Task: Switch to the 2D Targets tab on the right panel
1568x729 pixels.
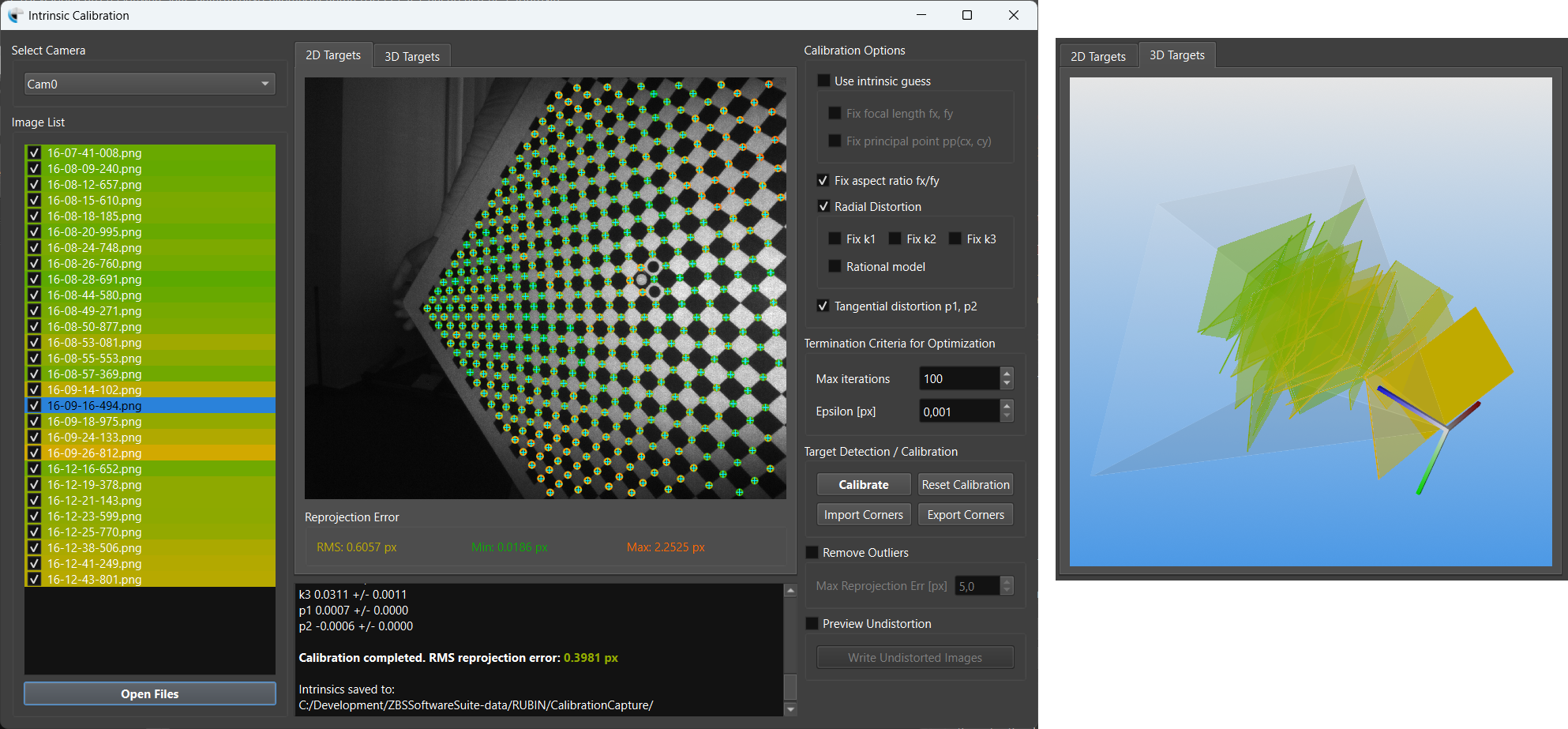Action: coord(1097,55)
